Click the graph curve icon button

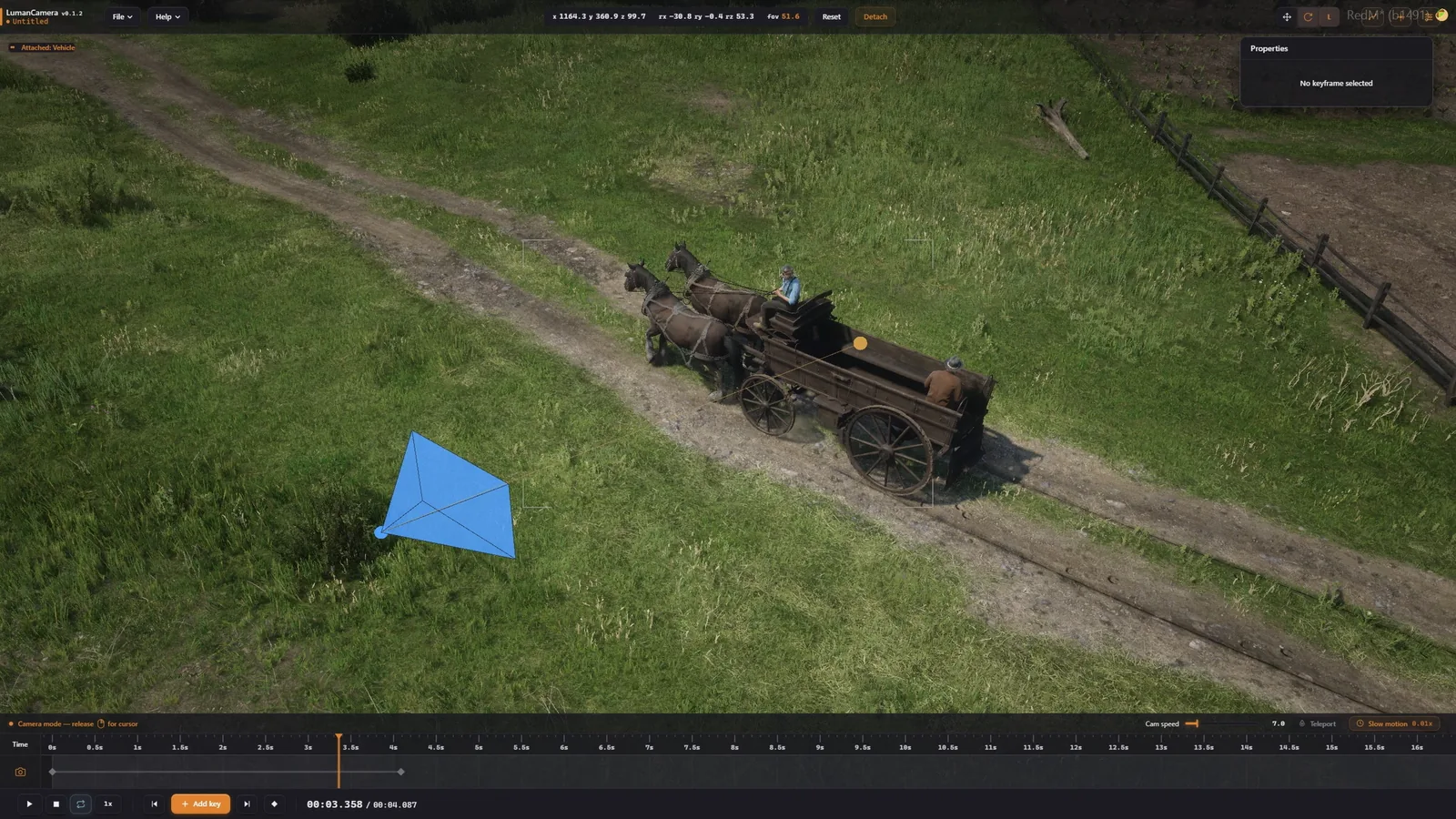1373,16
